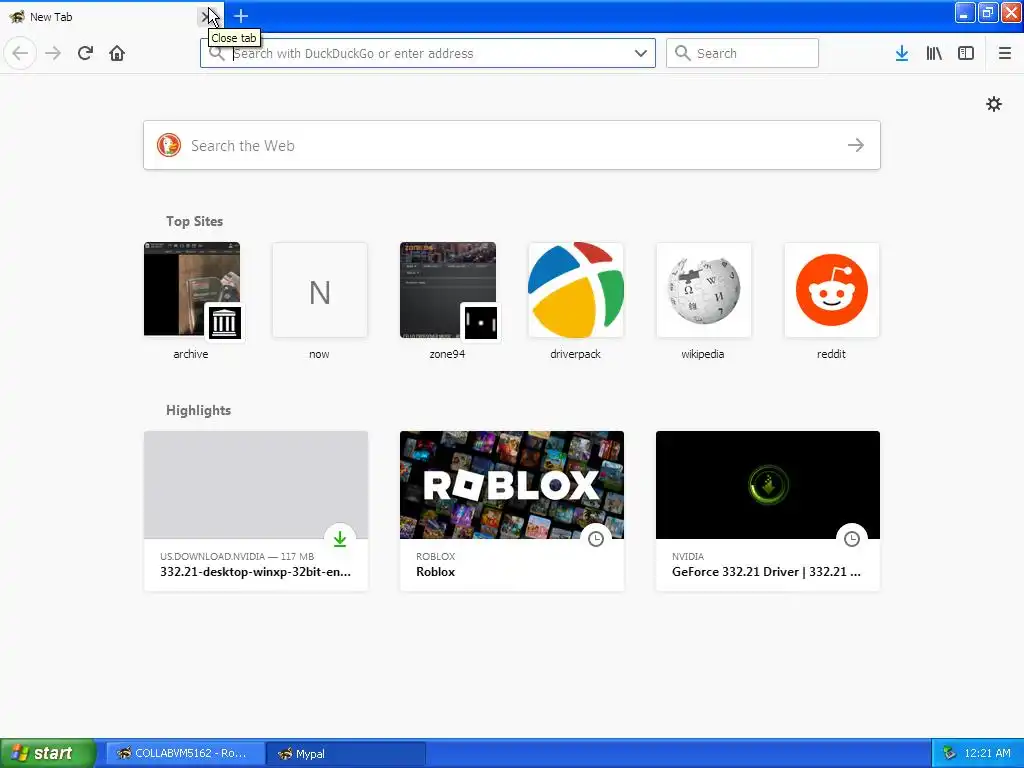Viewport: 1024px width, 768px height.
Task: Click the history clock badge on Roblox card
Action: coord(596,539)
